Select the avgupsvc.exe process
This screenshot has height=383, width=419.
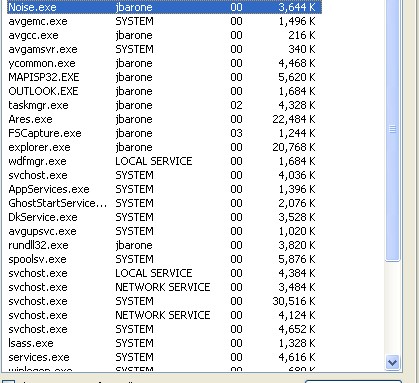tap(164, 231)
